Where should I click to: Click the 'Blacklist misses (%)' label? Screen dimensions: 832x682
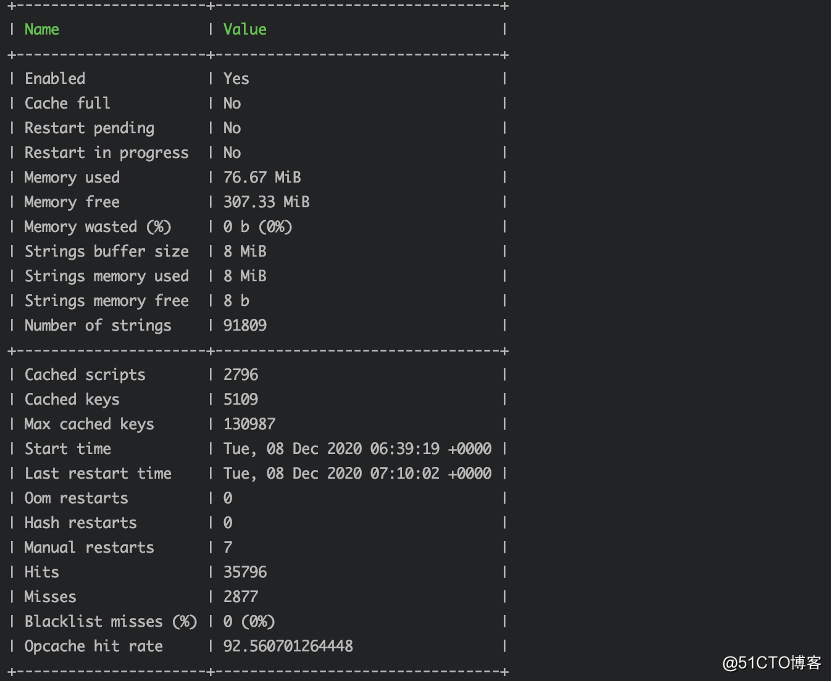(x=110, y=621)
